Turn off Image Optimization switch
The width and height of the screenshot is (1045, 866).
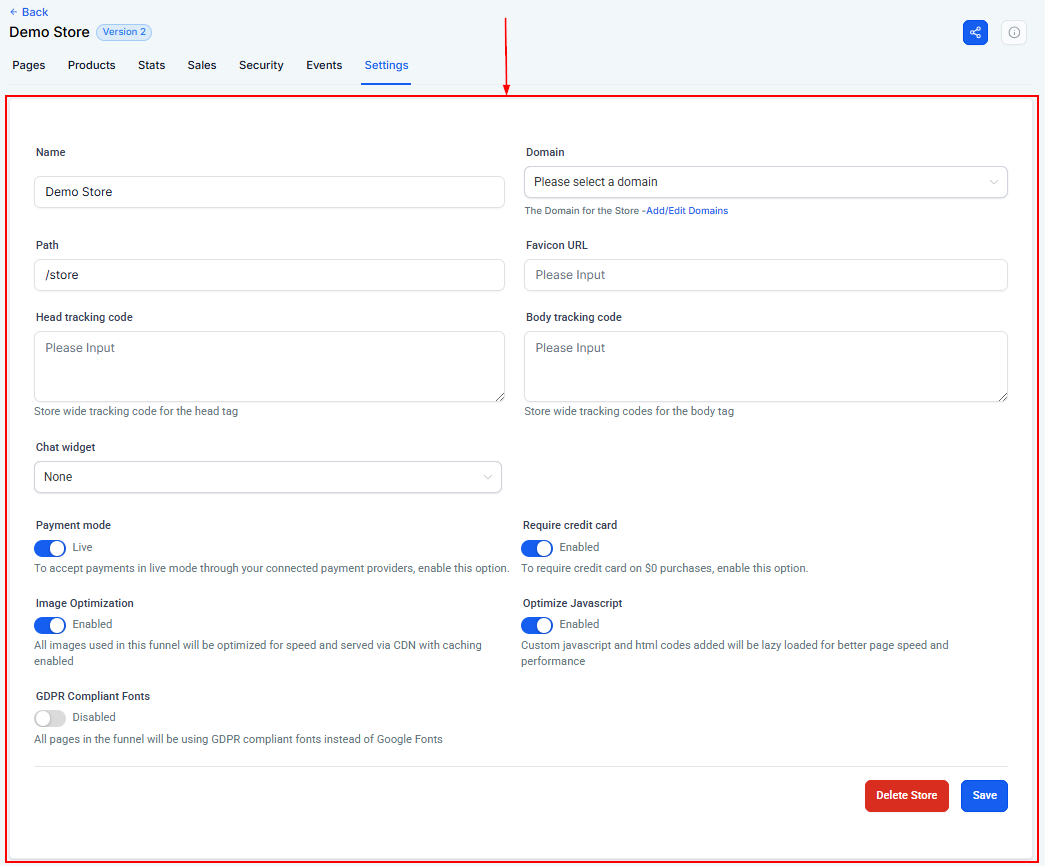click(x=50, y=625)
